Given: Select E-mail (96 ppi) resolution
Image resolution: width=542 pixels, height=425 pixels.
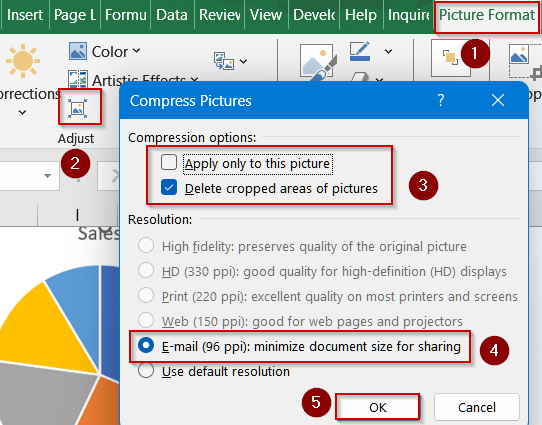Looking at the screenshot, I should click(x=146, y=345).
